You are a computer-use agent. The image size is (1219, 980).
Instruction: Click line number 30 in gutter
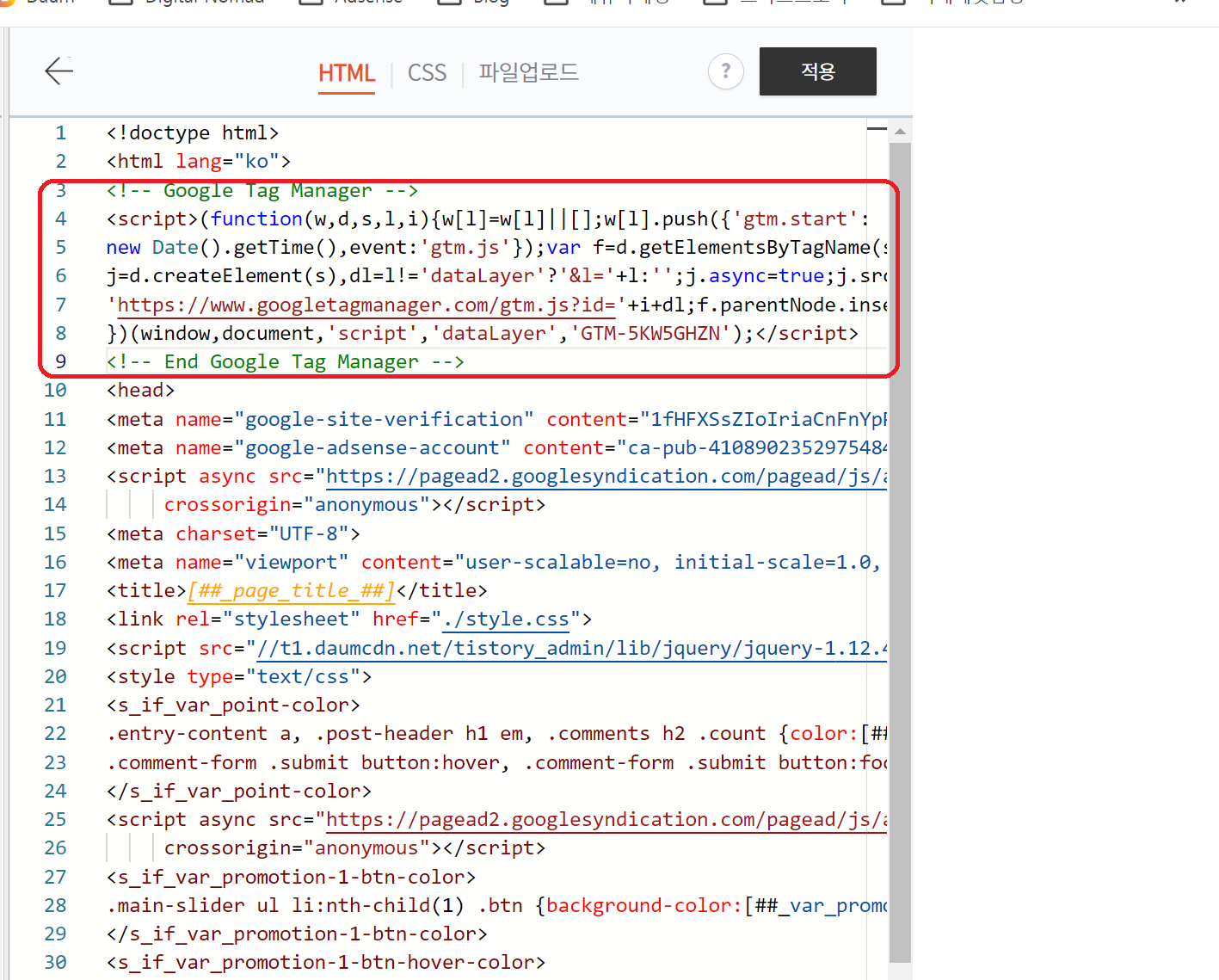tap(55, 963)
